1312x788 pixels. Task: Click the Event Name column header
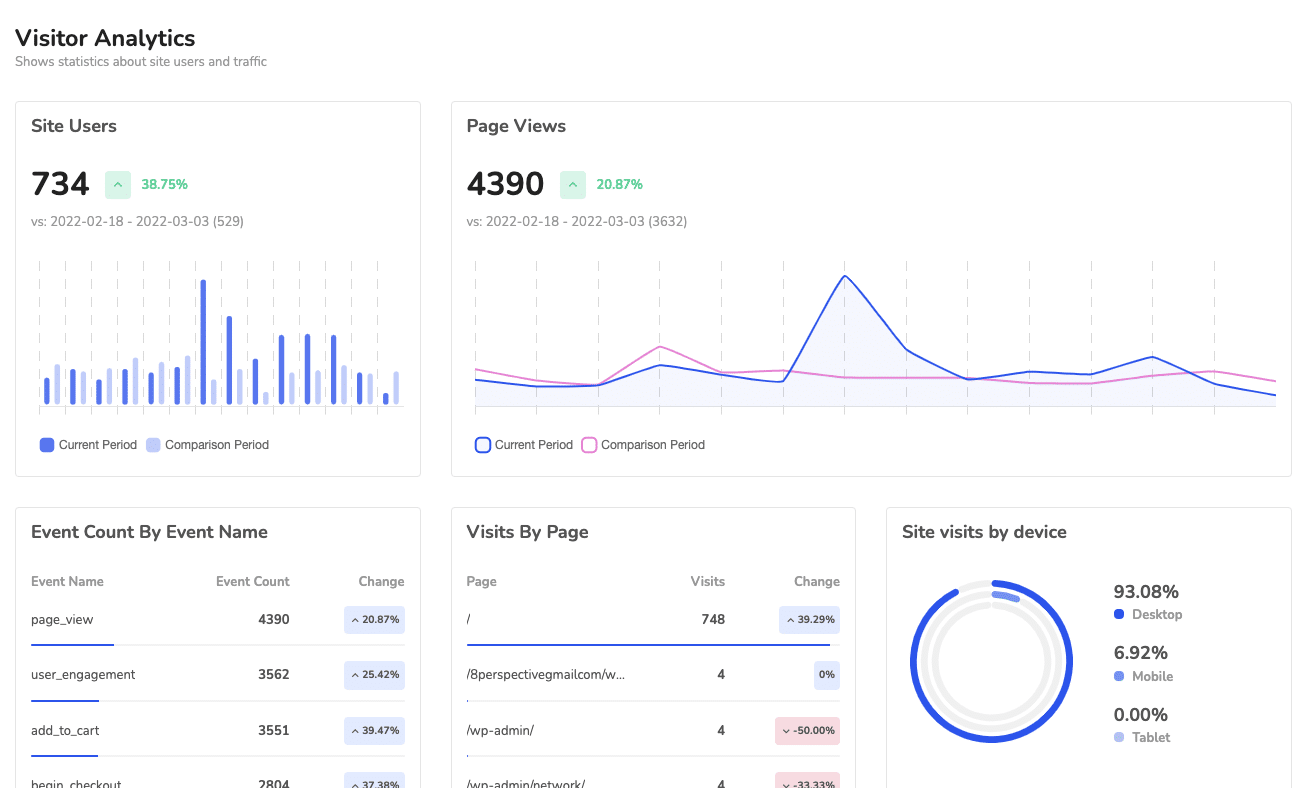(x=67, y=581)
